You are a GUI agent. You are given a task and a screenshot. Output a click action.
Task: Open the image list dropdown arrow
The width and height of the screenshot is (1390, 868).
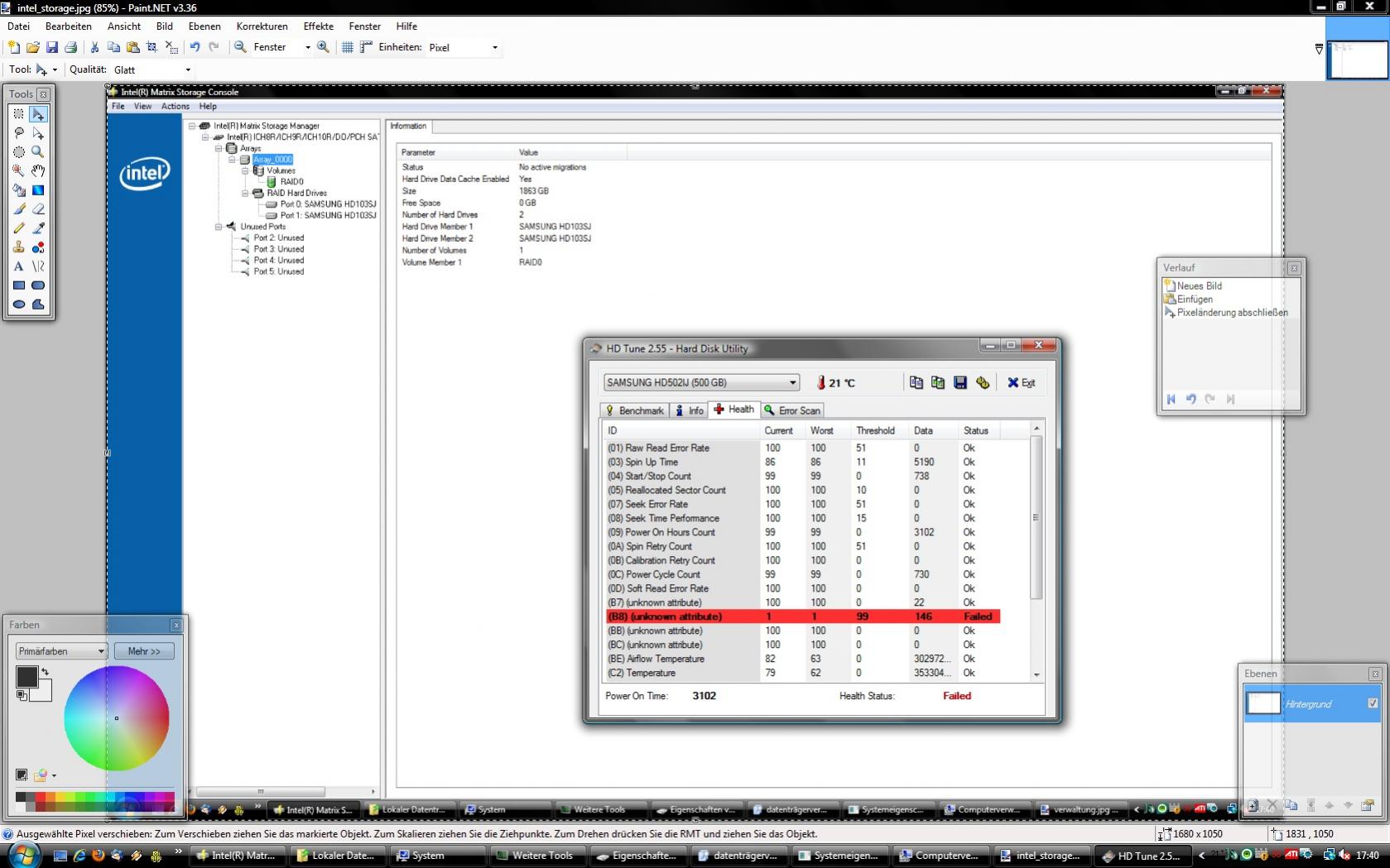pos(1319,49)
